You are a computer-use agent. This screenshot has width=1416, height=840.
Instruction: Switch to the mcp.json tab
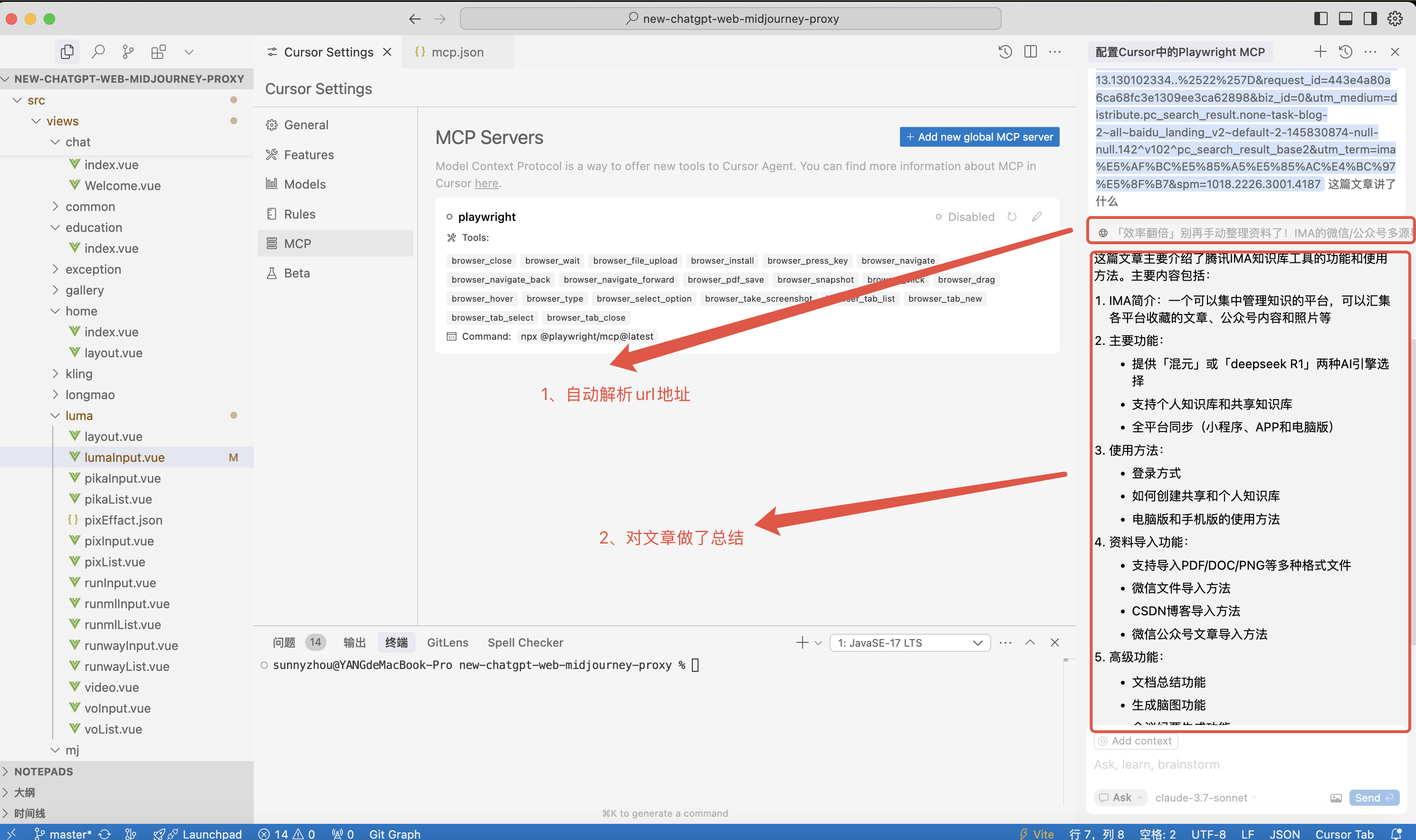click(457, 52)
